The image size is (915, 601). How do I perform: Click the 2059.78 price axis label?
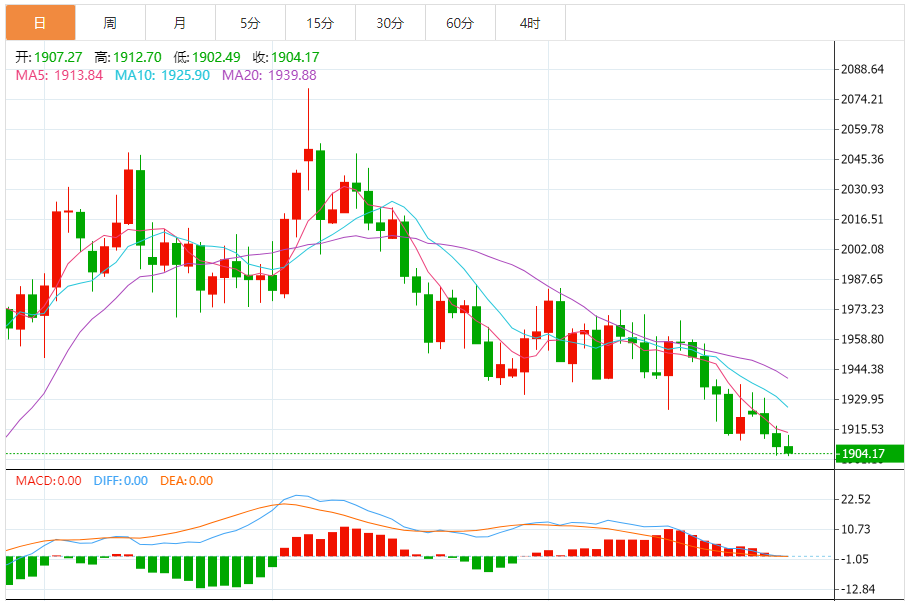pyautogui.click(x=862, y=129)
